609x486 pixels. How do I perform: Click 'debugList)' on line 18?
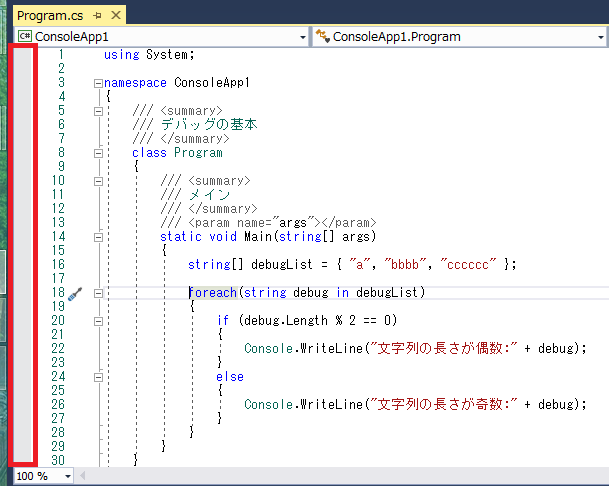[391, 293]
